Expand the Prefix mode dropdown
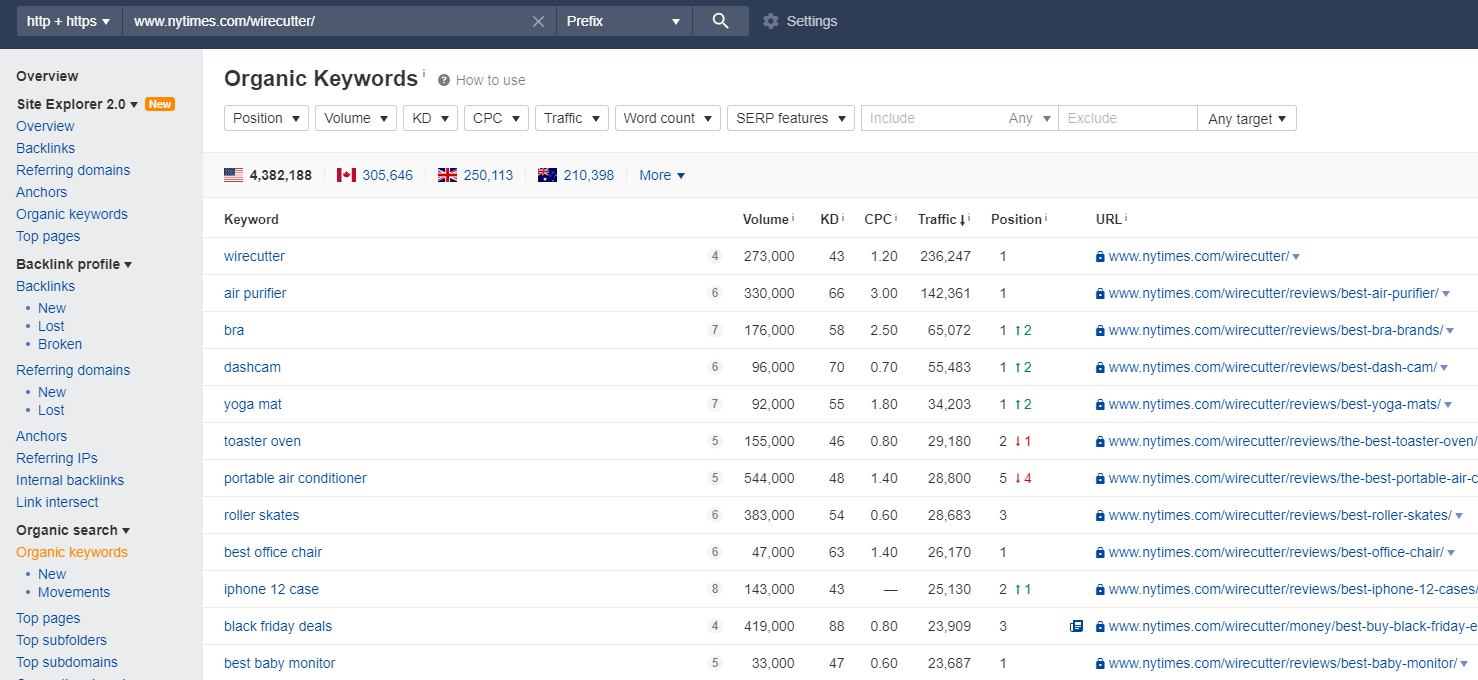 click(623, 21)
